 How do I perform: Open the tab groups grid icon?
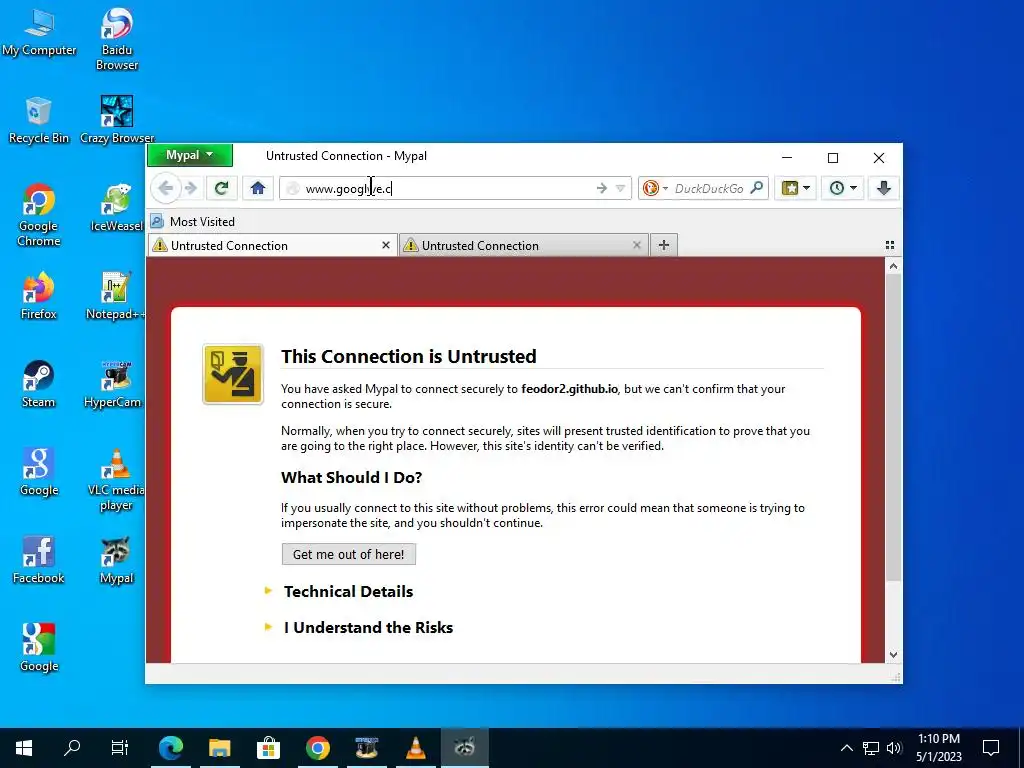coord(889,245)
